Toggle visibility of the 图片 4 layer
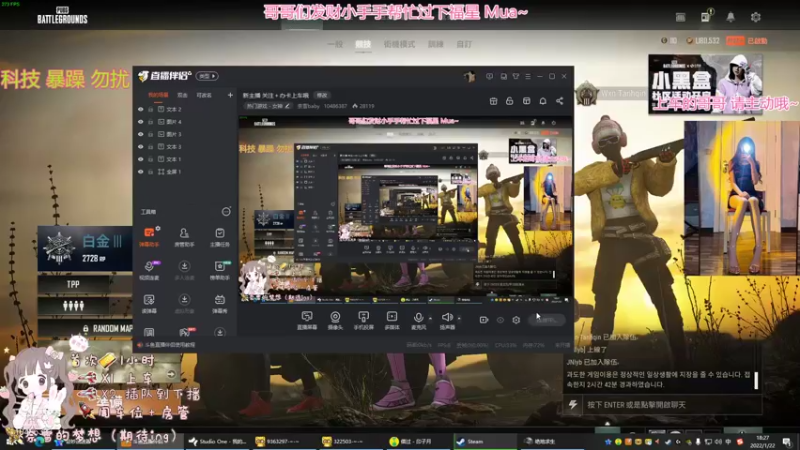The height and width of the screenshot is (450, 800). [141, 122]
